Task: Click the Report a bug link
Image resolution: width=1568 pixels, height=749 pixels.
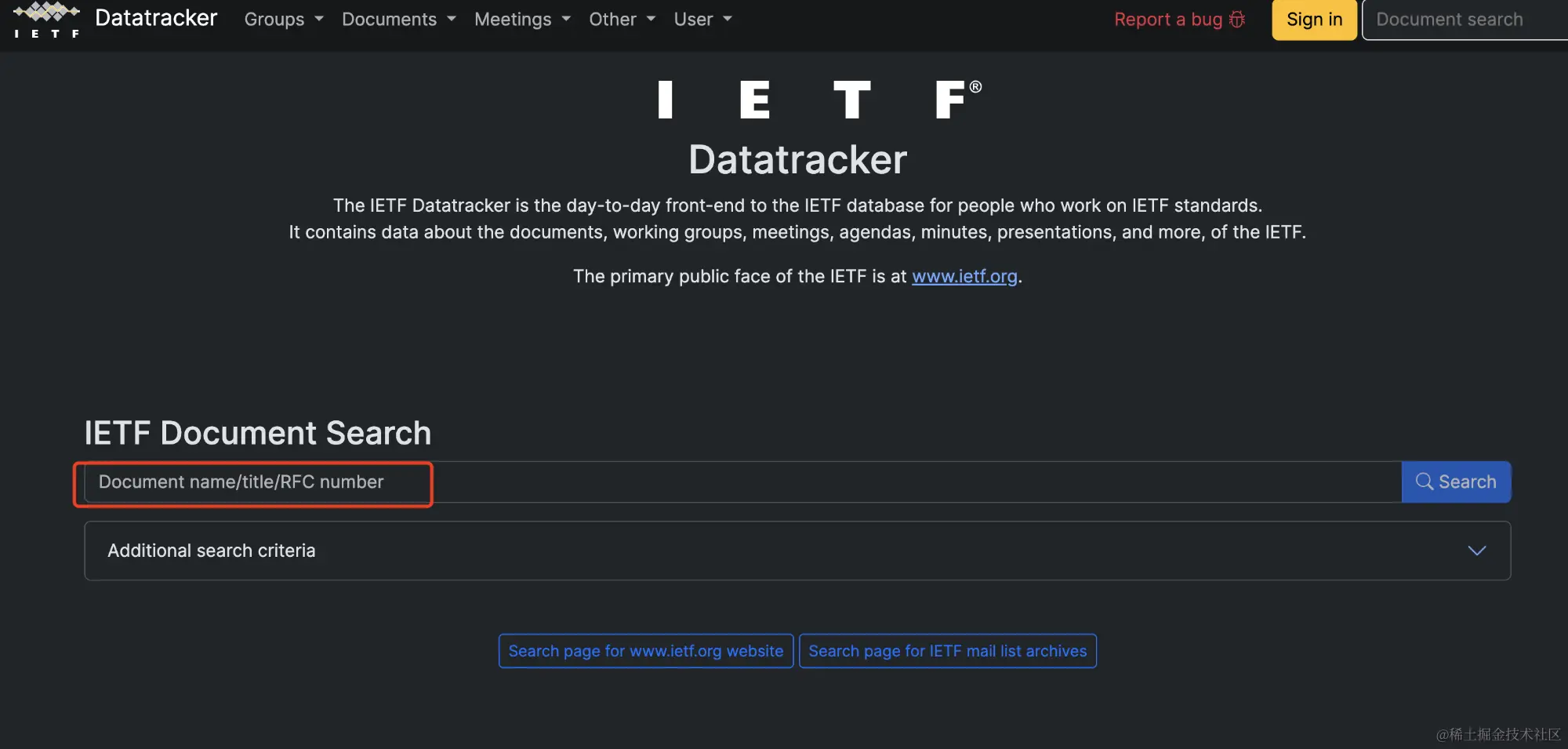Action: click(x=1179, y=20)
